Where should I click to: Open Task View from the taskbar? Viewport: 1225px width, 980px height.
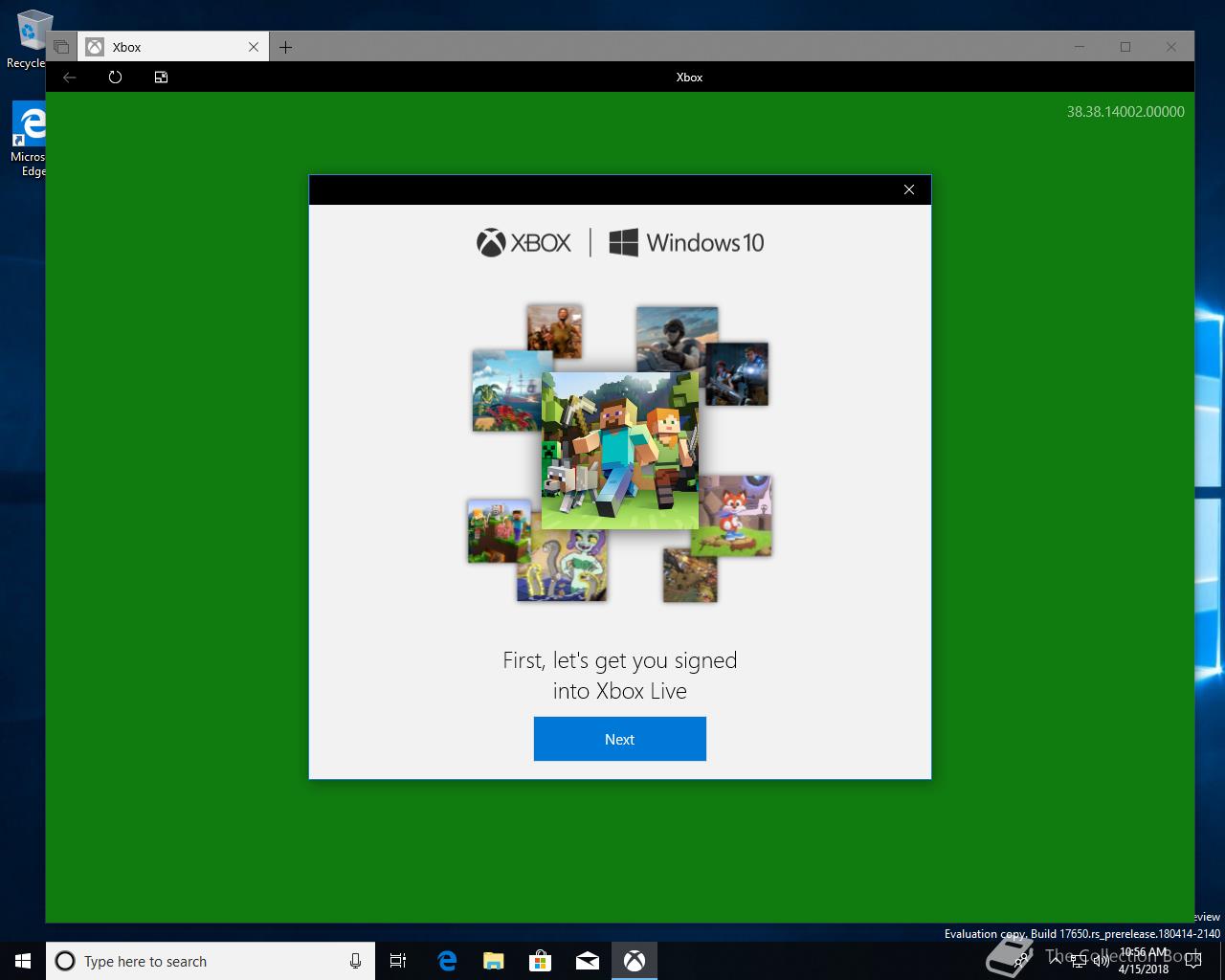click(x=398, y=961)
